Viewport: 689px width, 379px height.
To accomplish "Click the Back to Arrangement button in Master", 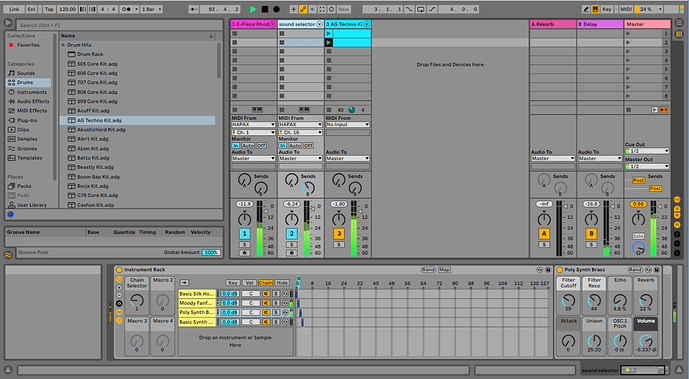I will (664, 110).
